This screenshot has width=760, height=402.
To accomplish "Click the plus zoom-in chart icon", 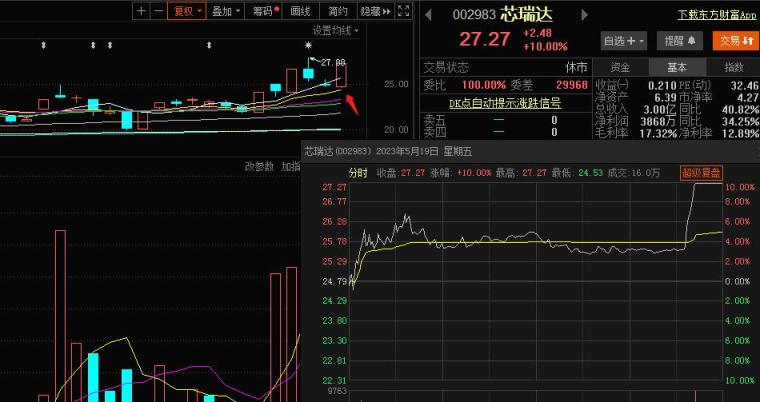I will [x=141, y=11].
